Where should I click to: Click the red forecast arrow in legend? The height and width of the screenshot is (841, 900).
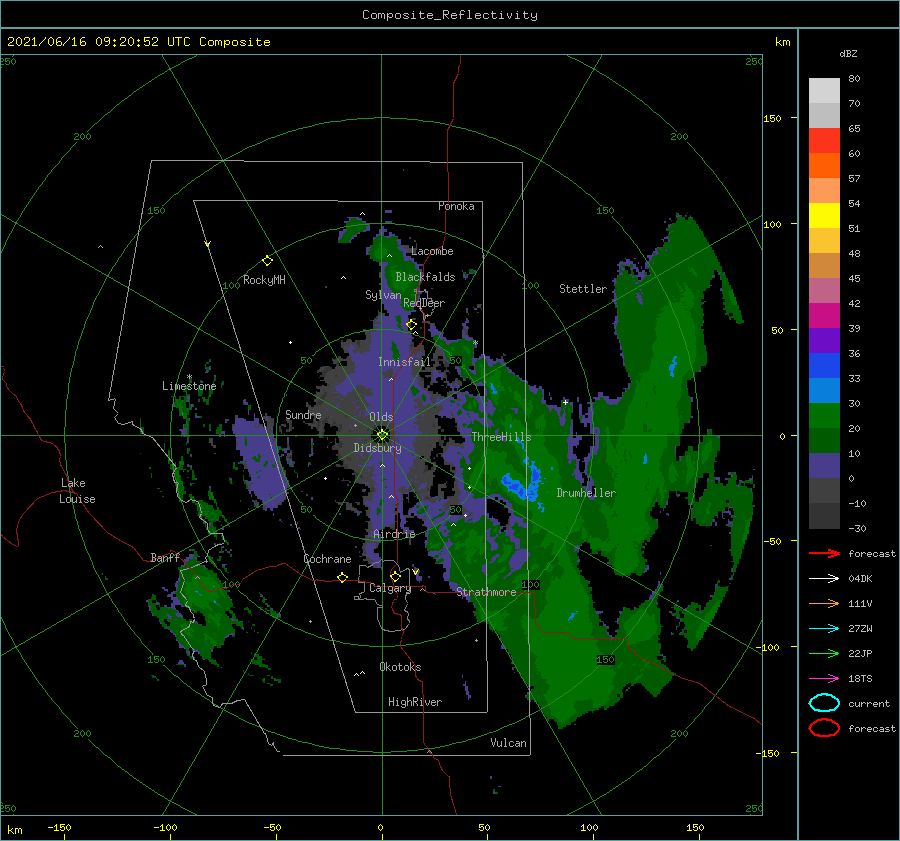tap(824, 553)
